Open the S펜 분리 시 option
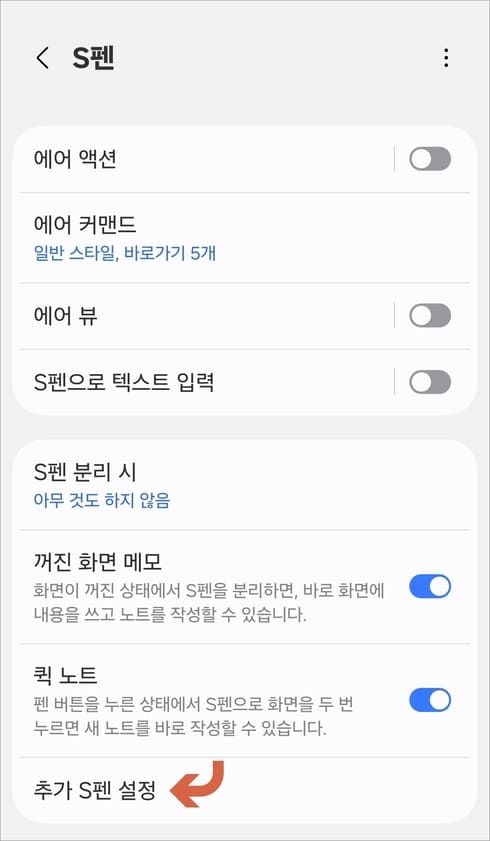Image resolution: width=490 pixels, height=841 pixels. (x=244, y=485)
